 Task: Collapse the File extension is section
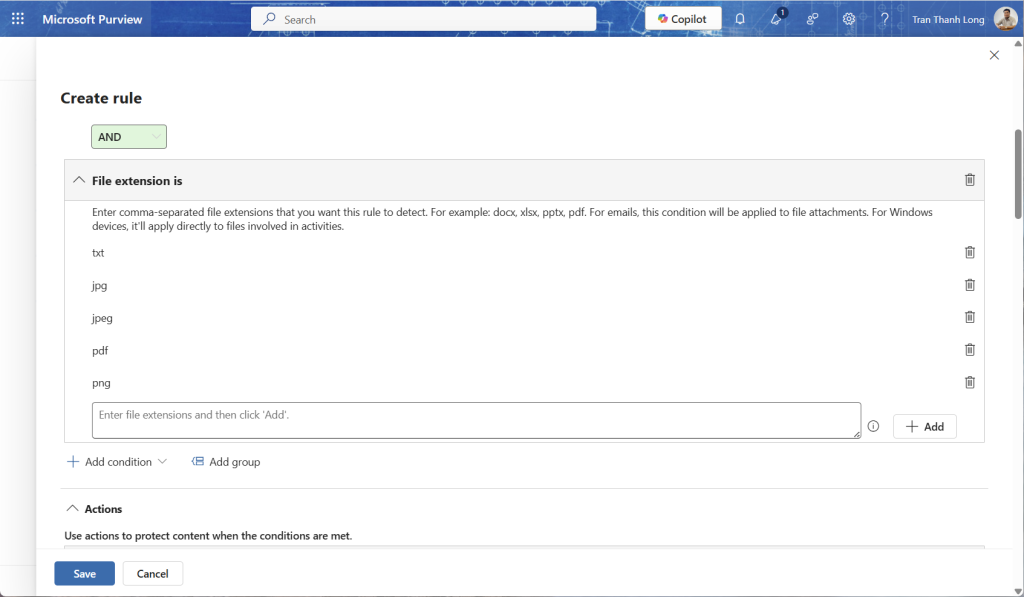79,180
